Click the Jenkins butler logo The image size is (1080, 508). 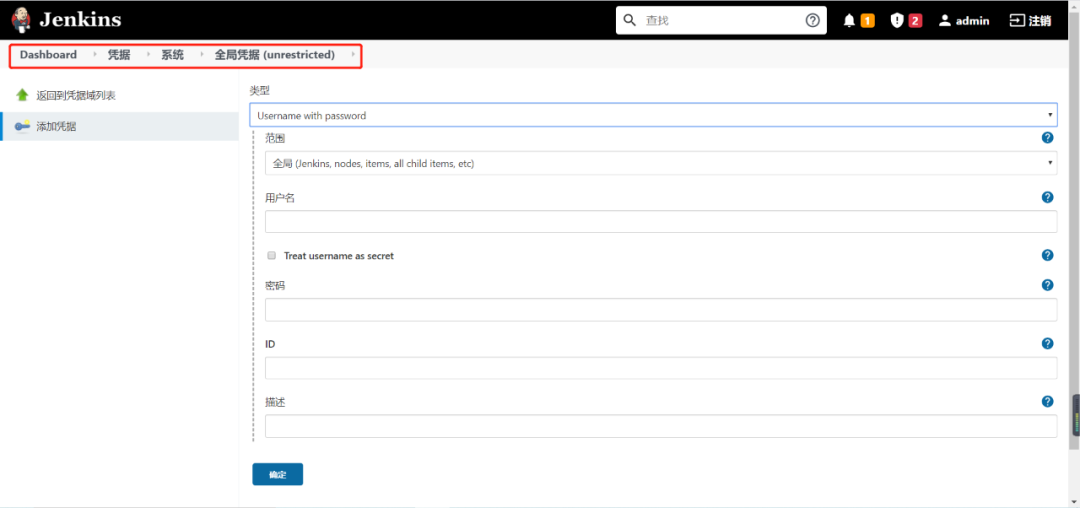21,20
